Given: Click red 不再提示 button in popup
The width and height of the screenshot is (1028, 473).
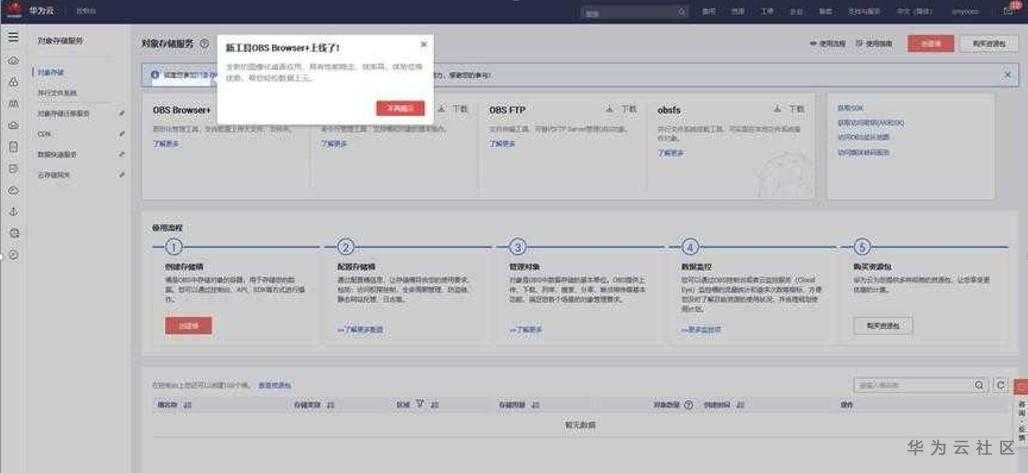Looking at the screenshot, I should [x=400, y=108].
